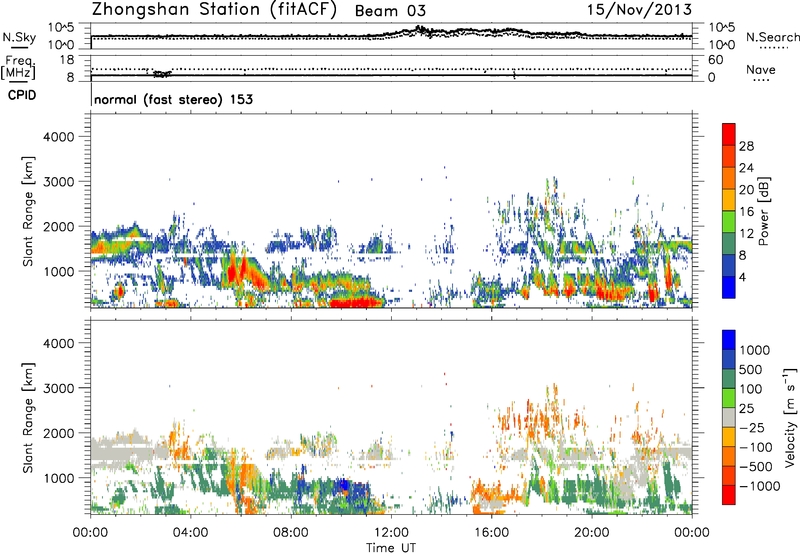
Task: Pick the gray -25 to 25 velocity segment
Action: point(729,418)
